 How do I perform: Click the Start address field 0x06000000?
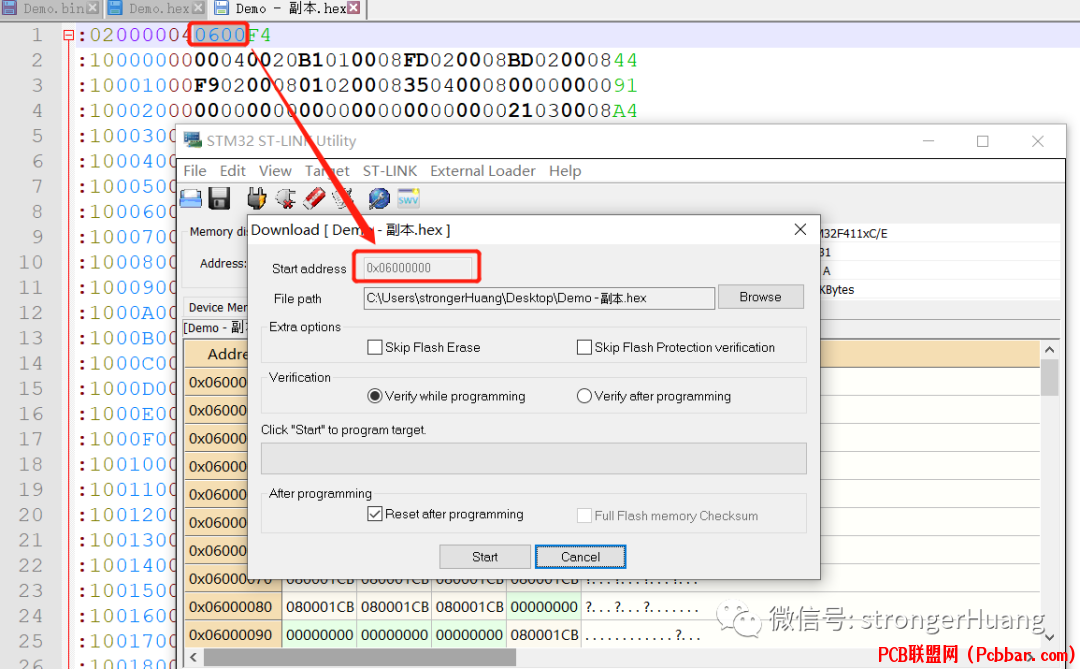coord(417,268)
